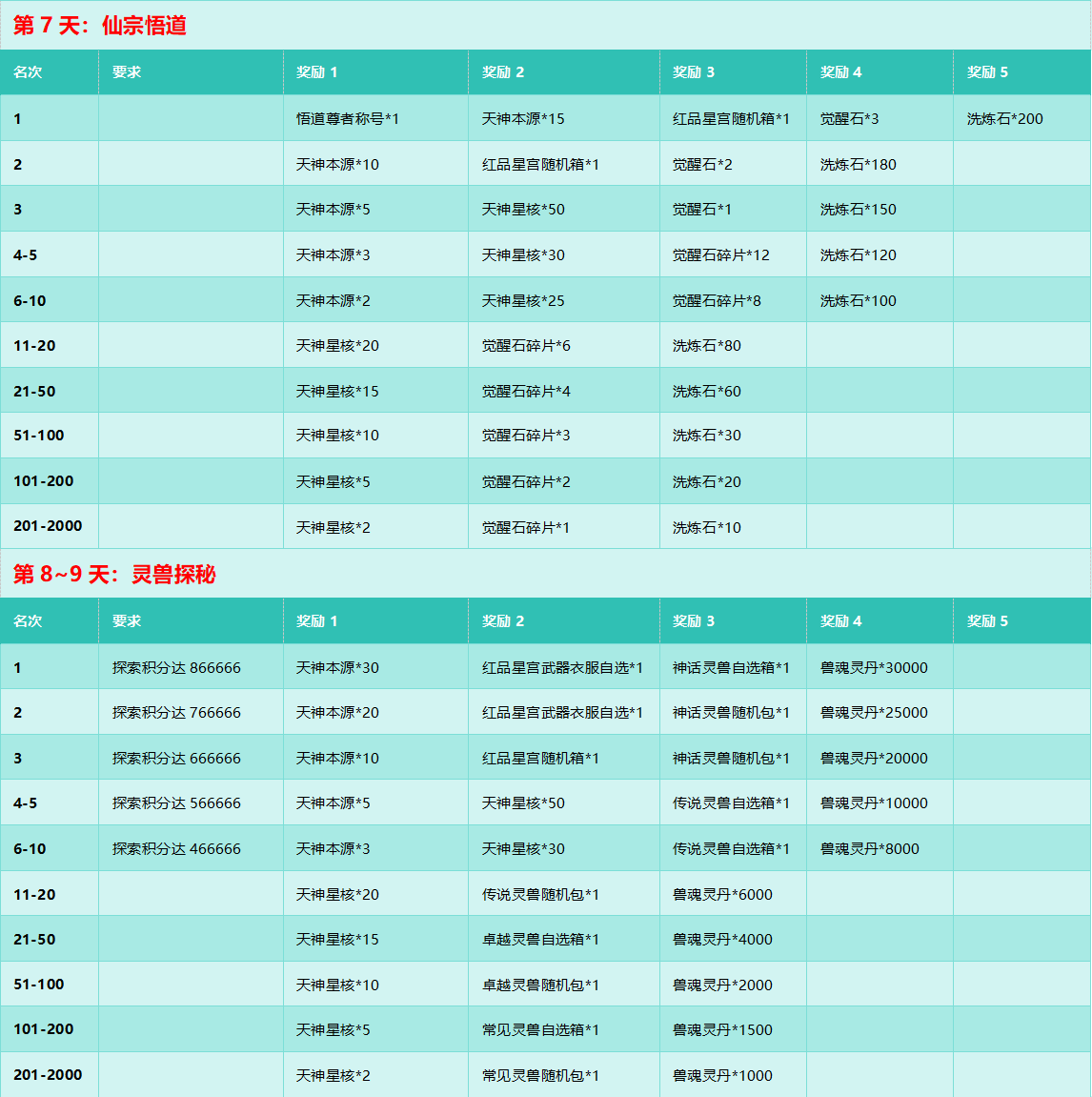Screen dimensions: 1092x1097
Task: Select the cell 觉醒石碎片*2
Action: pyautogui.click(x=564, y=481)
